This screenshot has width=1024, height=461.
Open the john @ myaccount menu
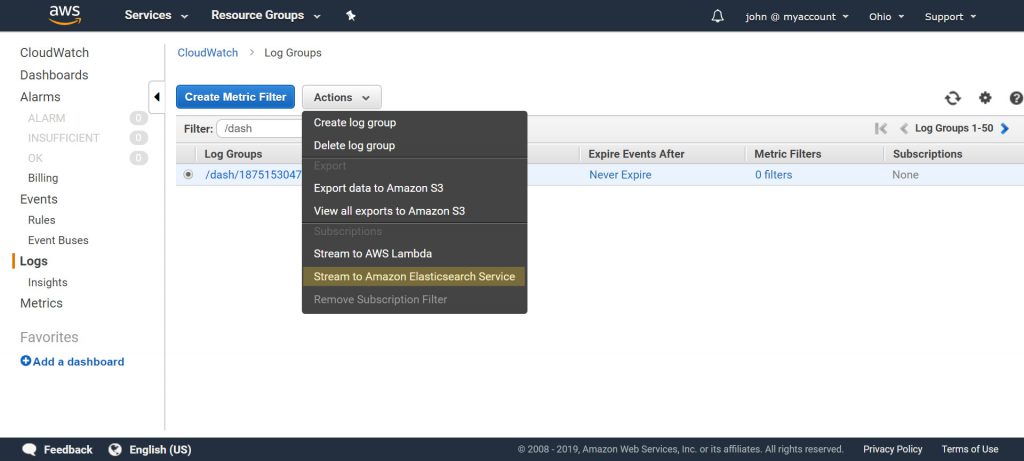[x=797, y=17]
